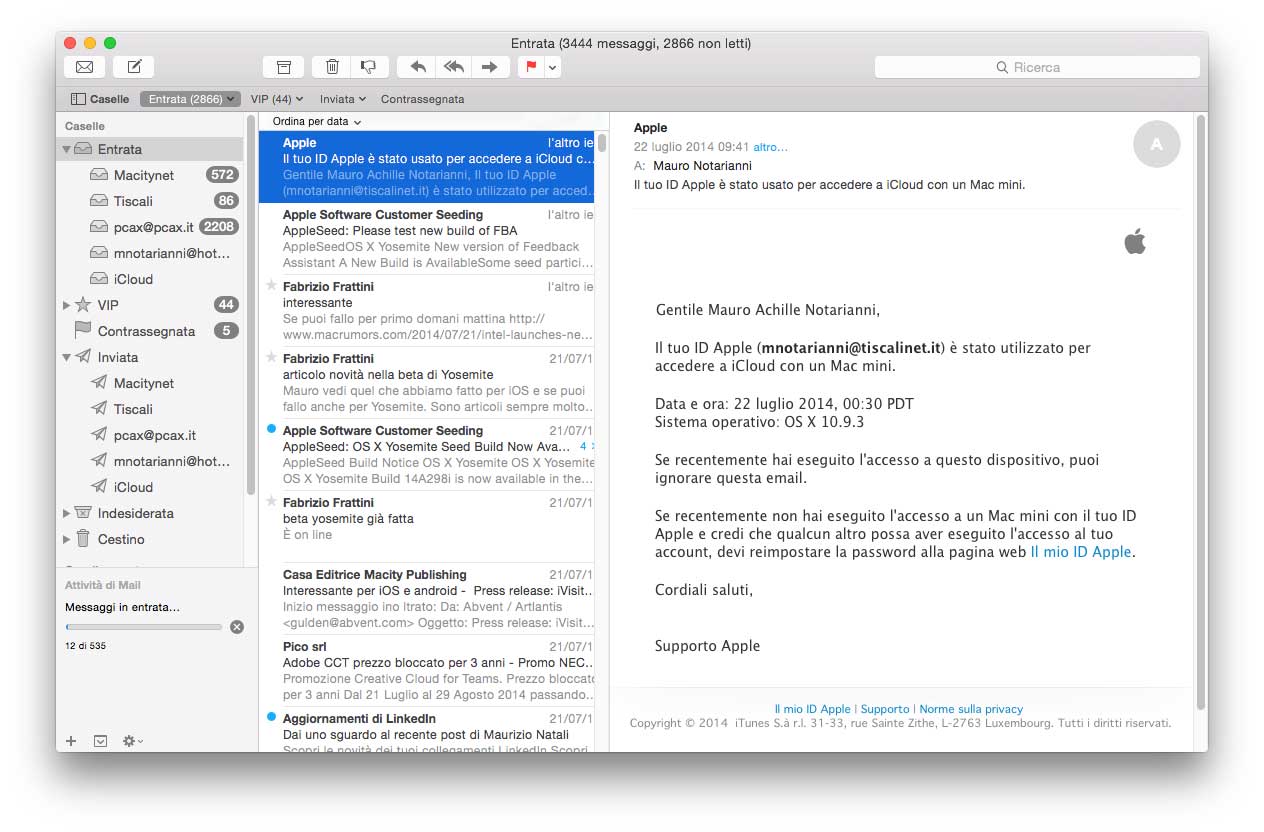1264x832 pixels.
Task: Toggle VIP star on 'articolo novità' message
Action: [x=271, y=357]
